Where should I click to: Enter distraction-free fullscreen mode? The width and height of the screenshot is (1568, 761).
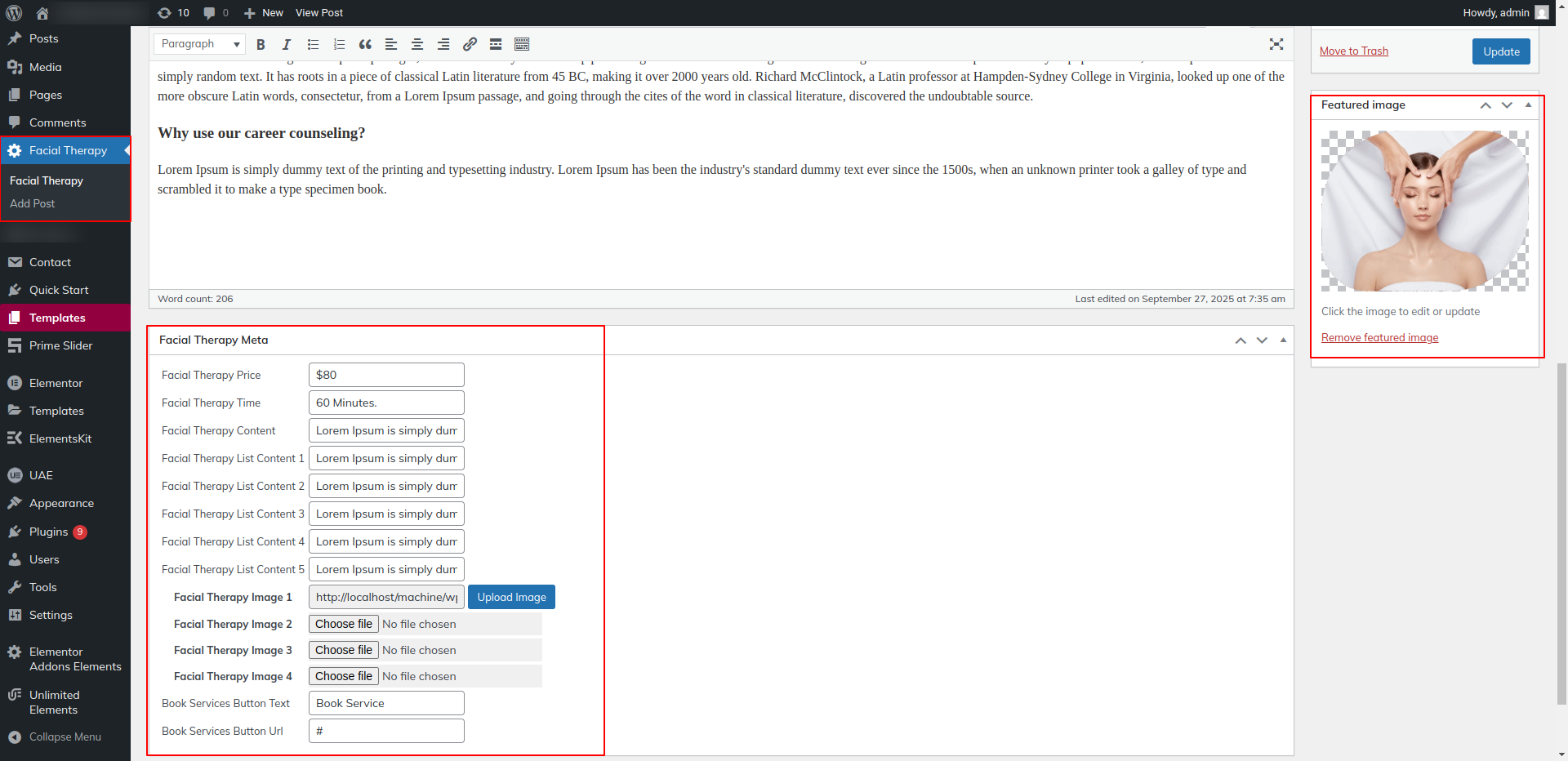coord(1276,45)
